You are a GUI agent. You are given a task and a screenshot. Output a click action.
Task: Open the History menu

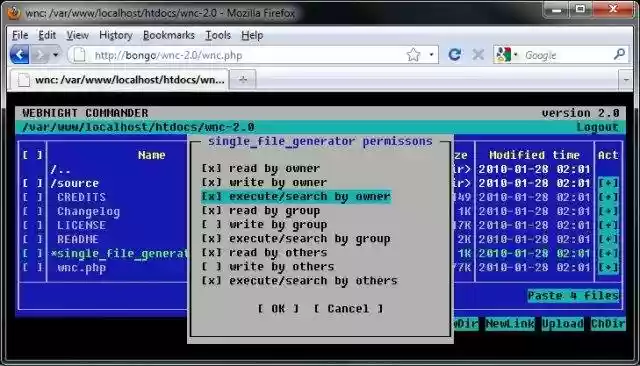pos(116,35)
